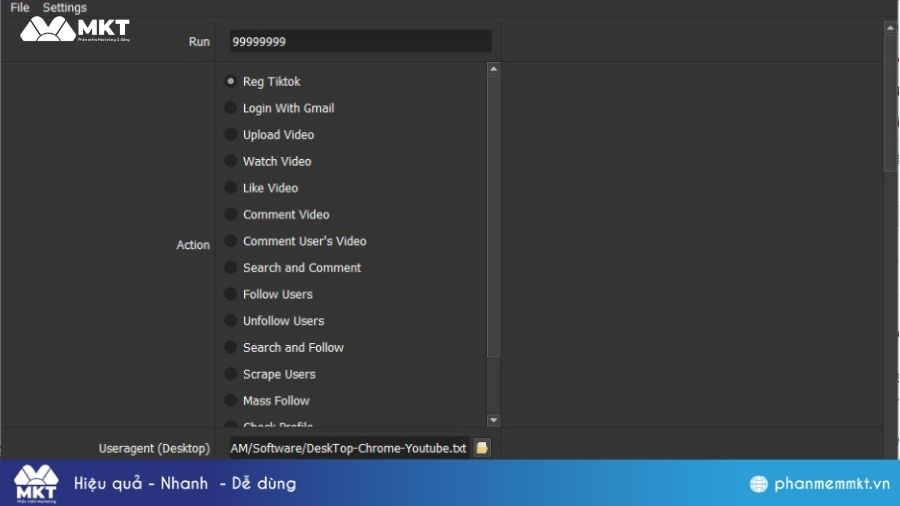Browse for Useragent file with folder icon

(482, 448)
